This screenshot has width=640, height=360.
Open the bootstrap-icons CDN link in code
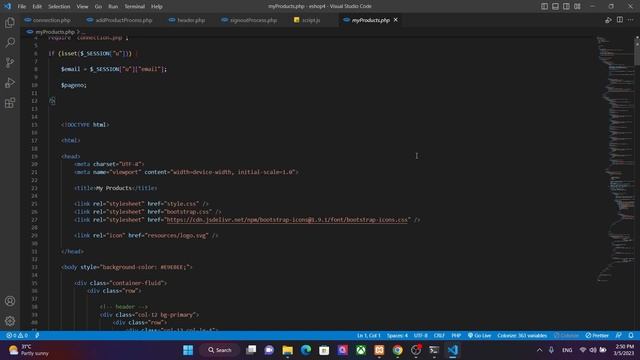(x=287, y=220)
